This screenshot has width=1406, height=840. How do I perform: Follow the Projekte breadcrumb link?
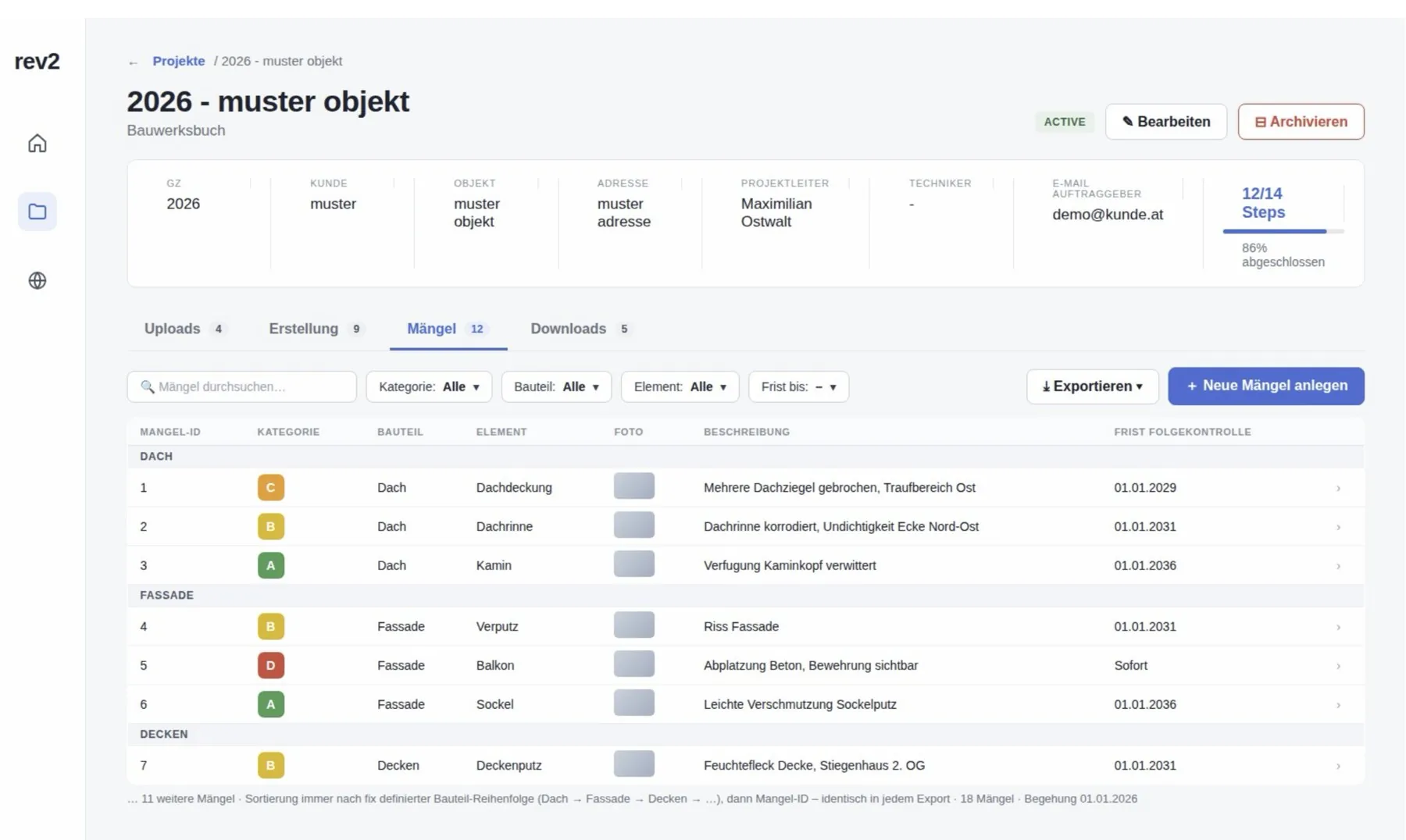coord(178,61)
